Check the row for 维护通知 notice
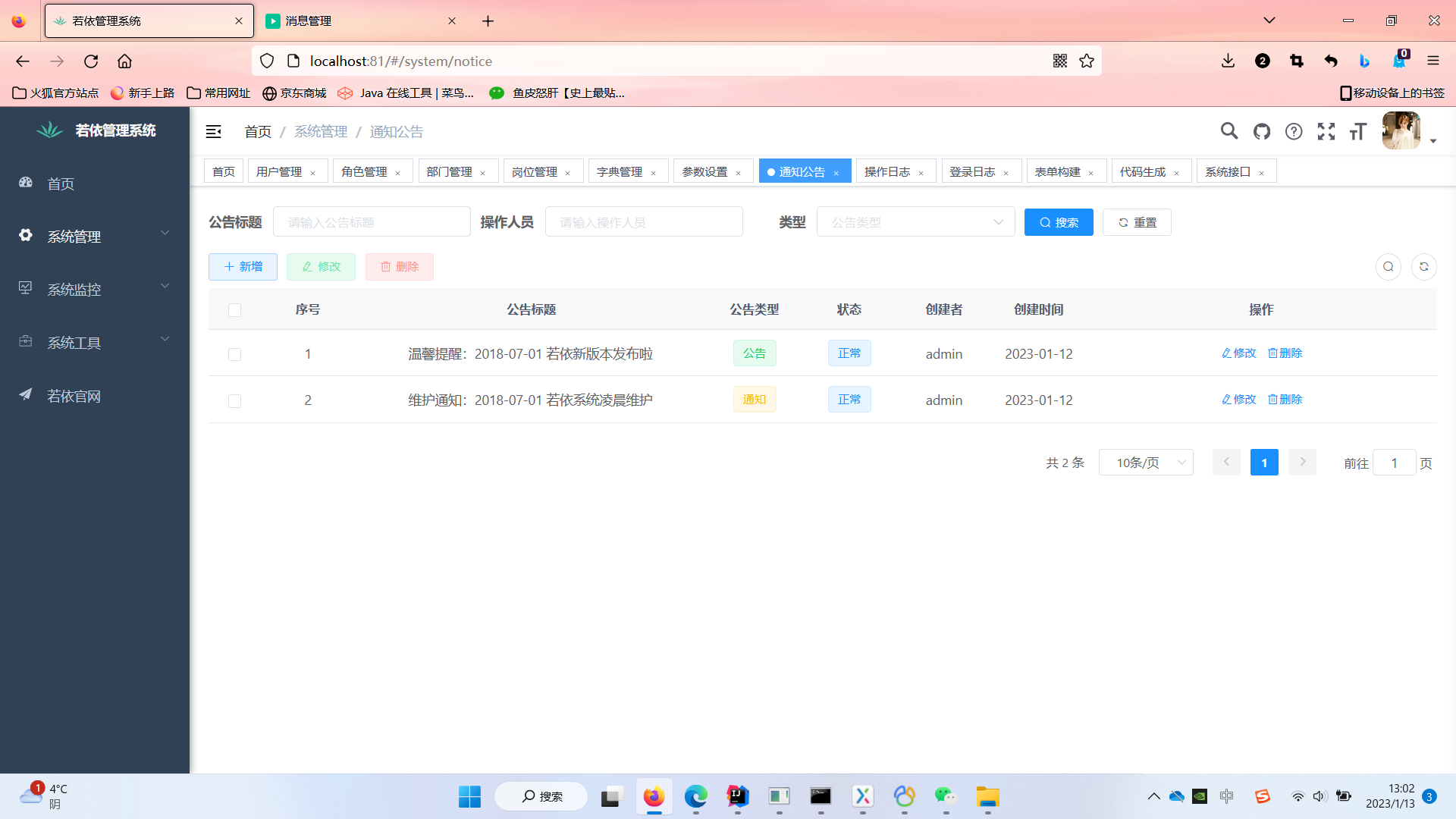This screenshot has height=819, width=1456. [x=234, y=400]
